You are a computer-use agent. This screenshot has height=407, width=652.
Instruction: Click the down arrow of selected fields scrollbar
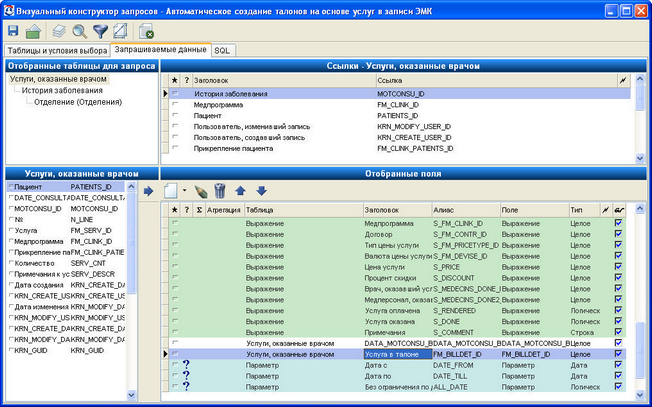(x=640, y=395)
